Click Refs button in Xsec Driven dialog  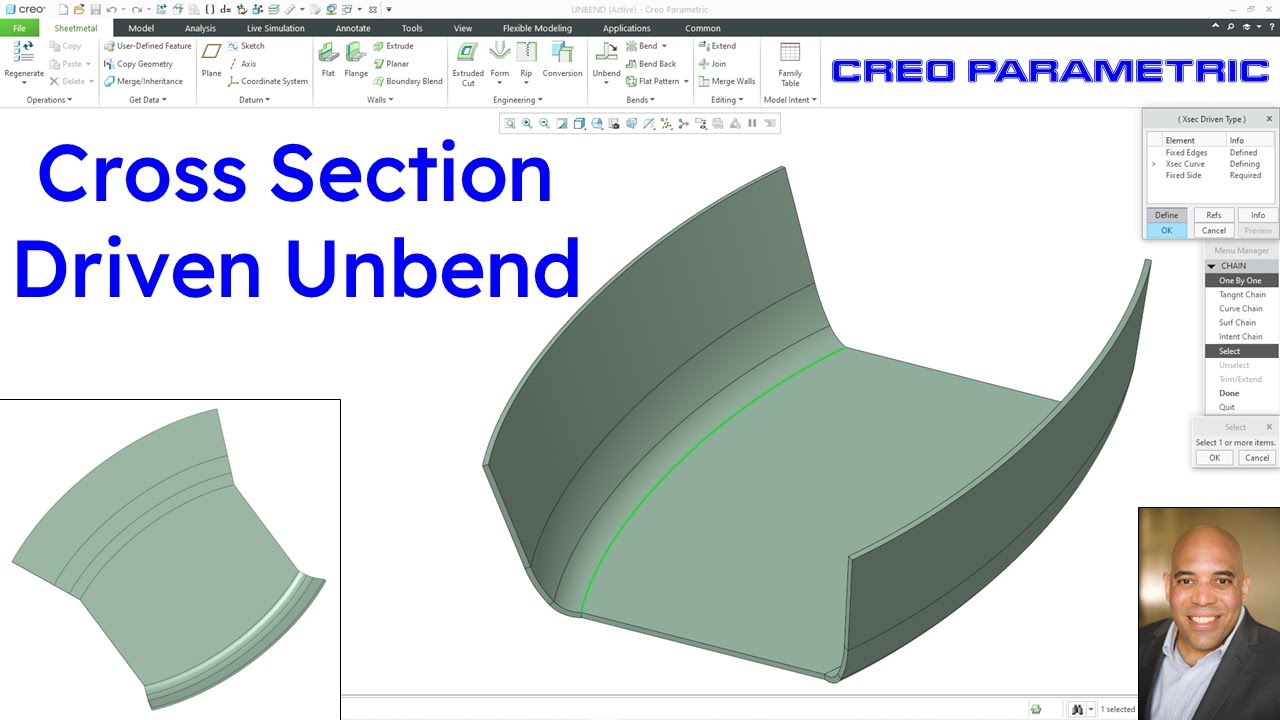[x=1213, y=215]
